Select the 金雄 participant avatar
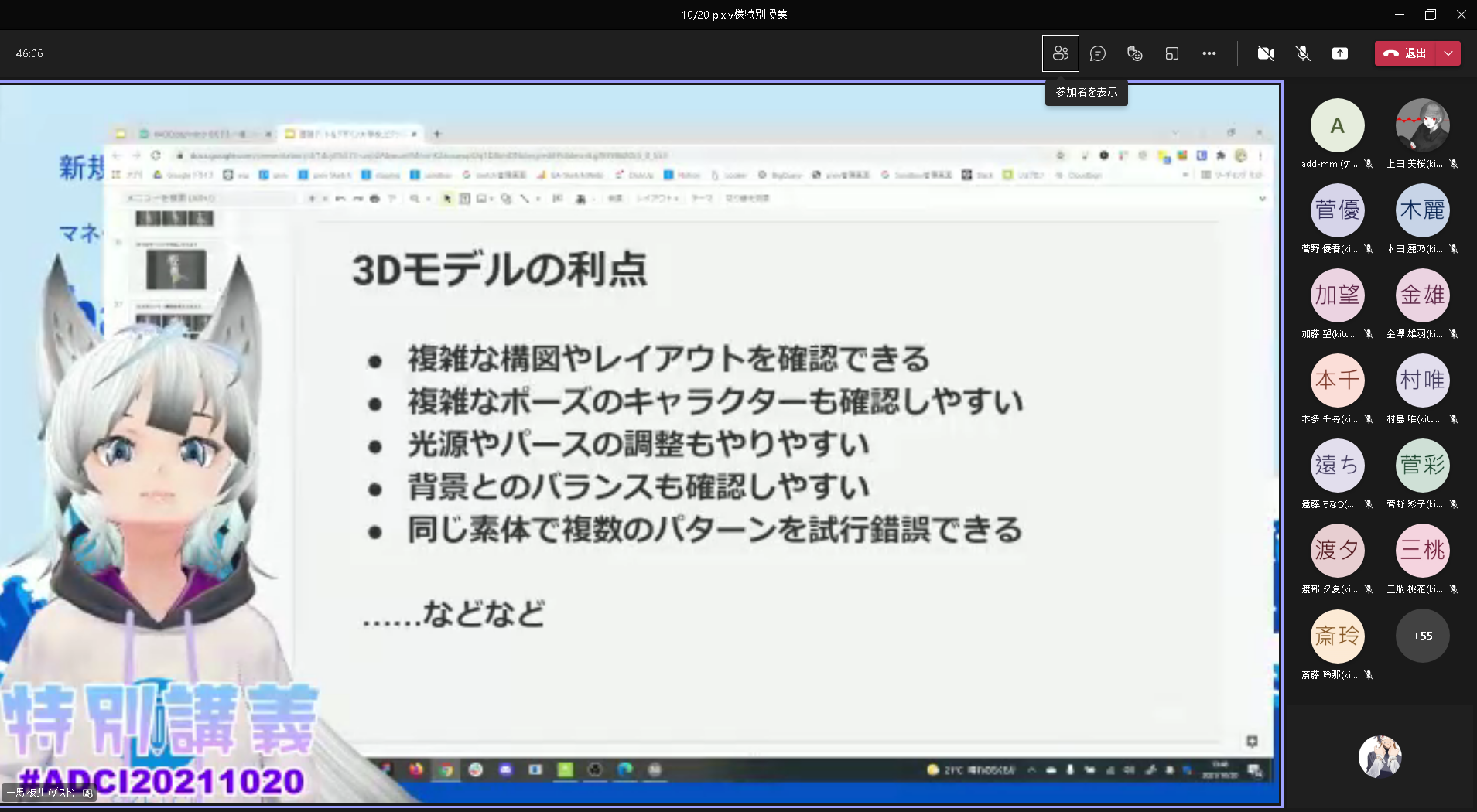The height and width of the screenshot is (812, 1477). point(1422,295)
